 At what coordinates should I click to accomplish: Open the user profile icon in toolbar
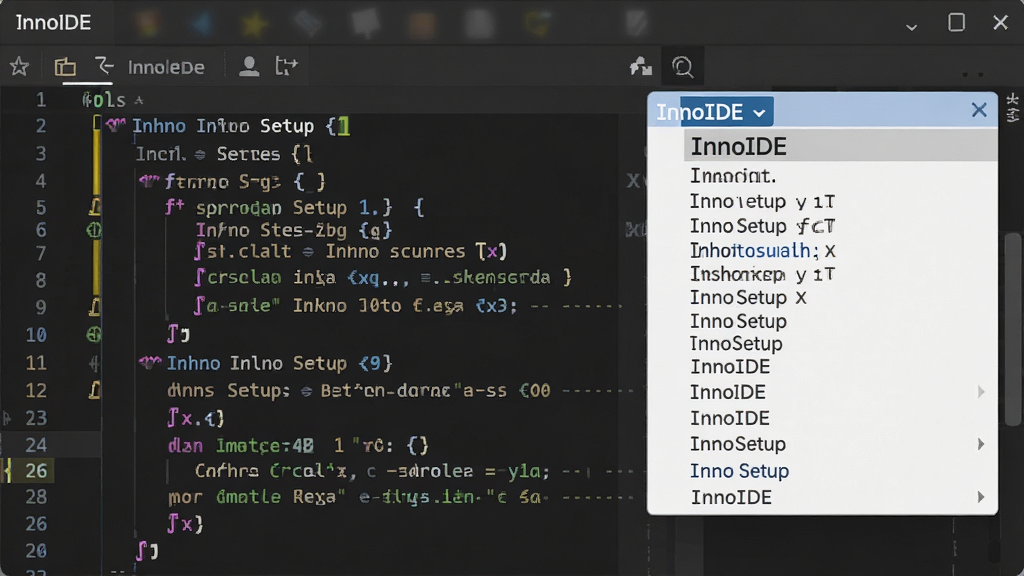click(249, 66)
